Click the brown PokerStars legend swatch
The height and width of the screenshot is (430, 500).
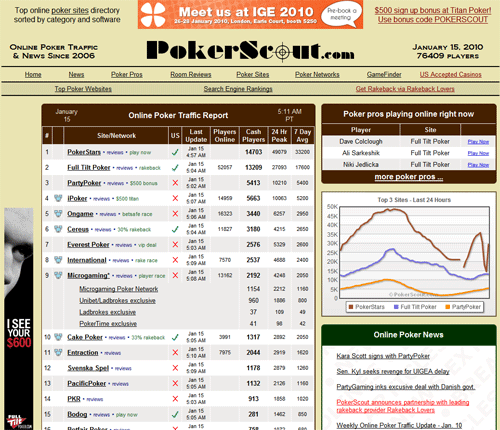pos(350,307)
